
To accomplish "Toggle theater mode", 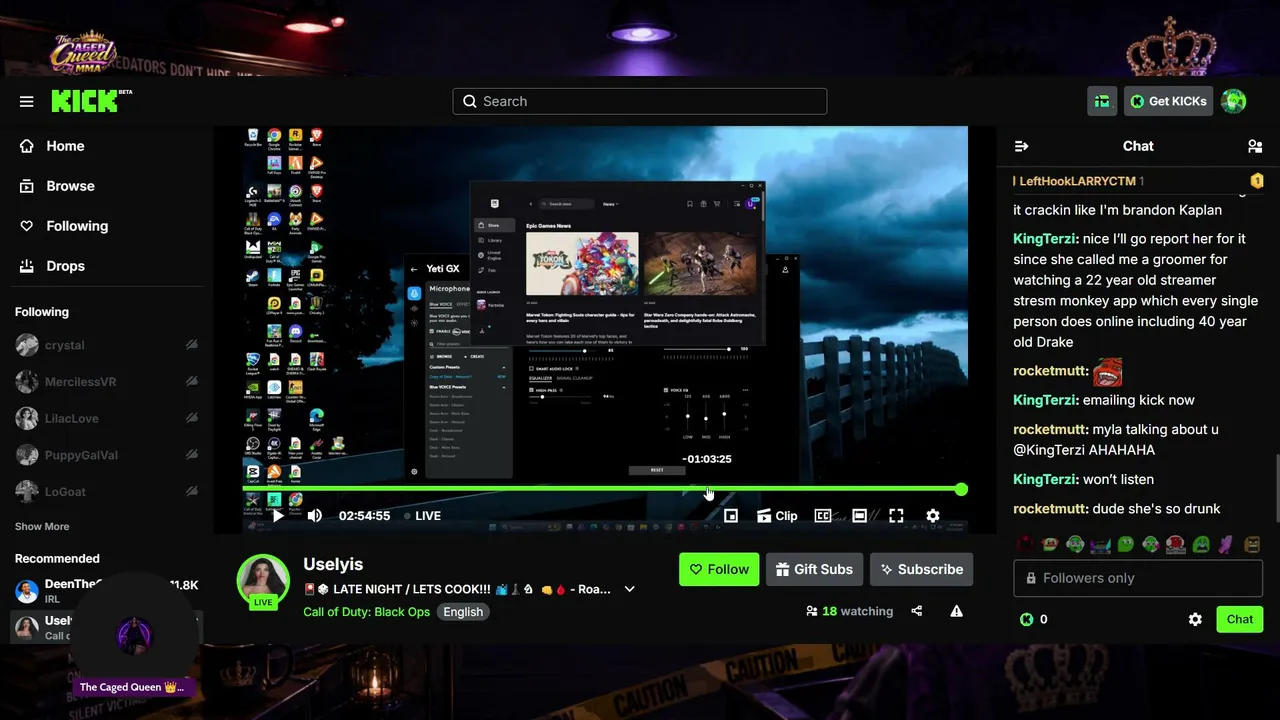I will [859, 516].
